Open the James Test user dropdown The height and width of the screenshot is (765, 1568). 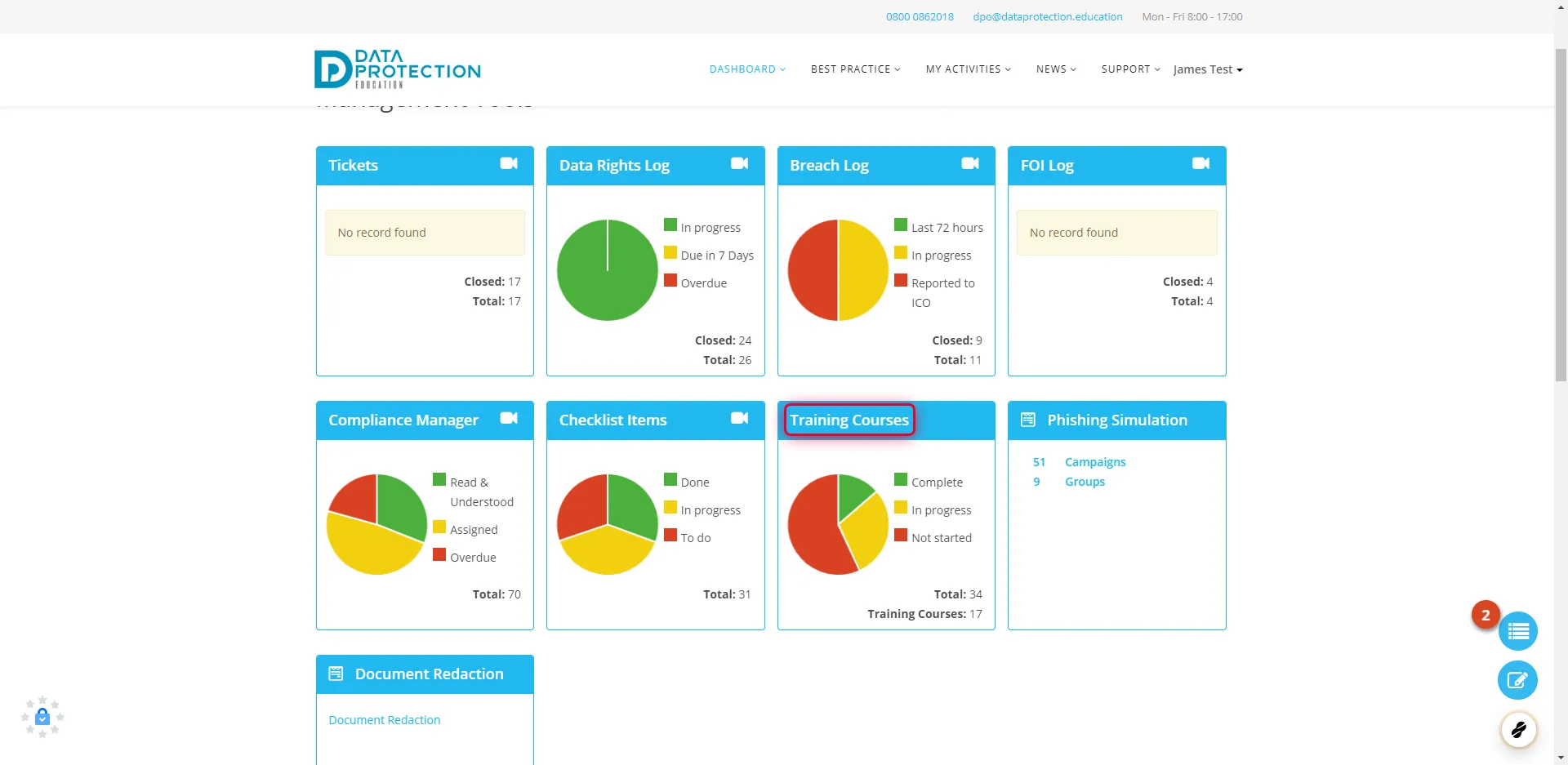(1208, 69)
